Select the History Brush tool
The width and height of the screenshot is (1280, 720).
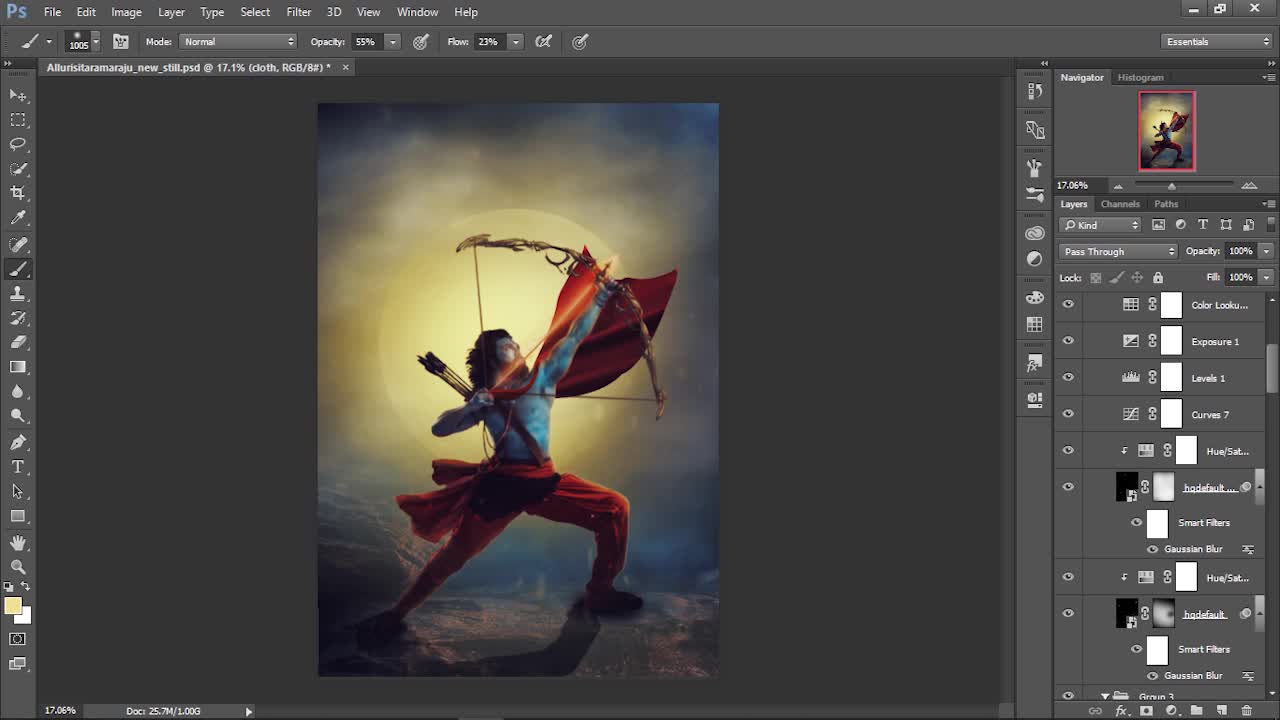tap(18, 318)
